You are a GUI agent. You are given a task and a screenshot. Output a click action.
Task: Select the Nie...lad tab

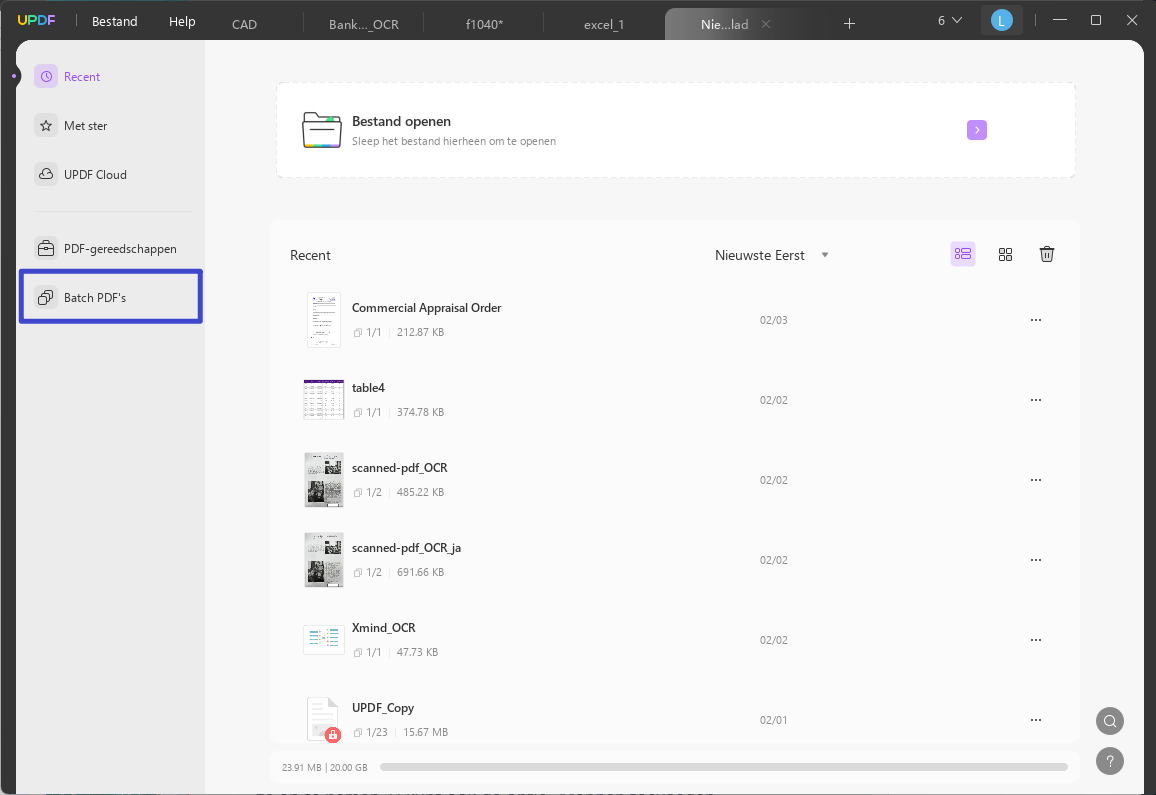(x=724, y=24)
